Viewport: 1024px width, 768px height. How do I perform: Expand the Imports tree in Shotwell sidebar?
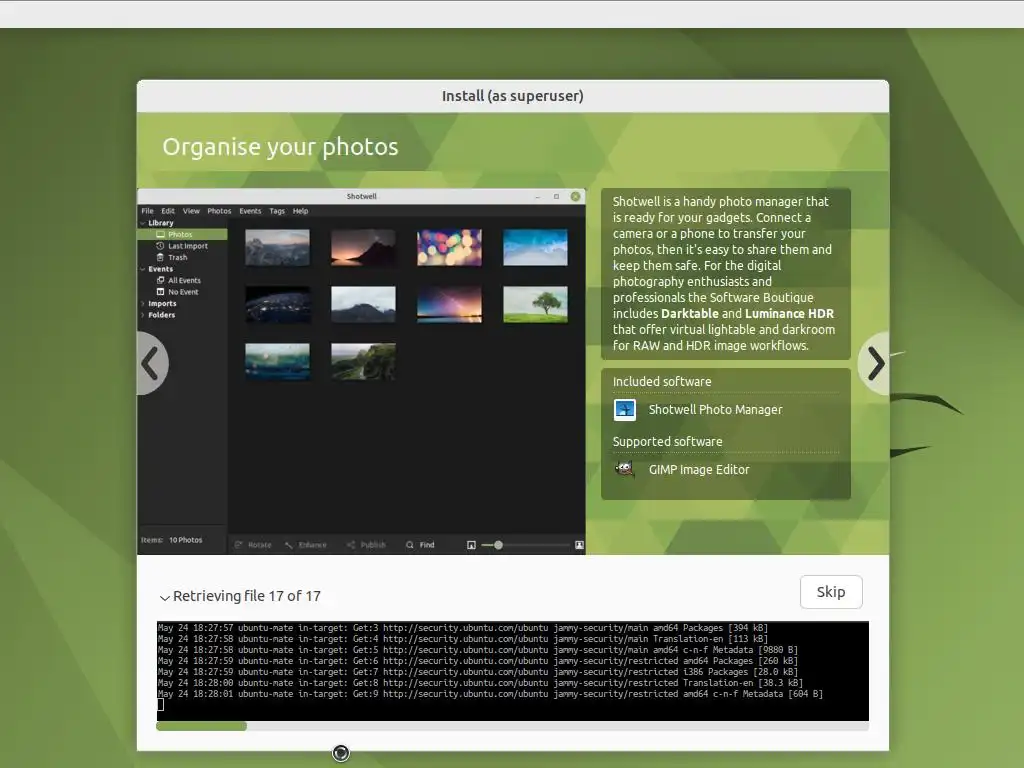[142, 304]
